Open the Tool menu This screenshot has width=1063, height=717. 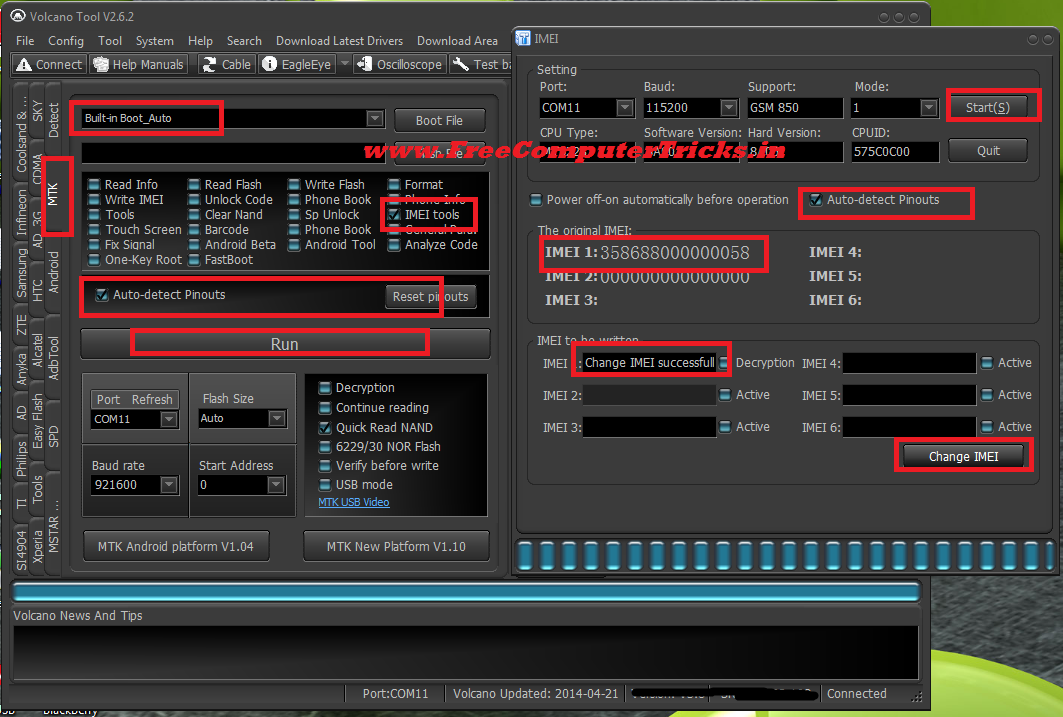tap(110, 41)
